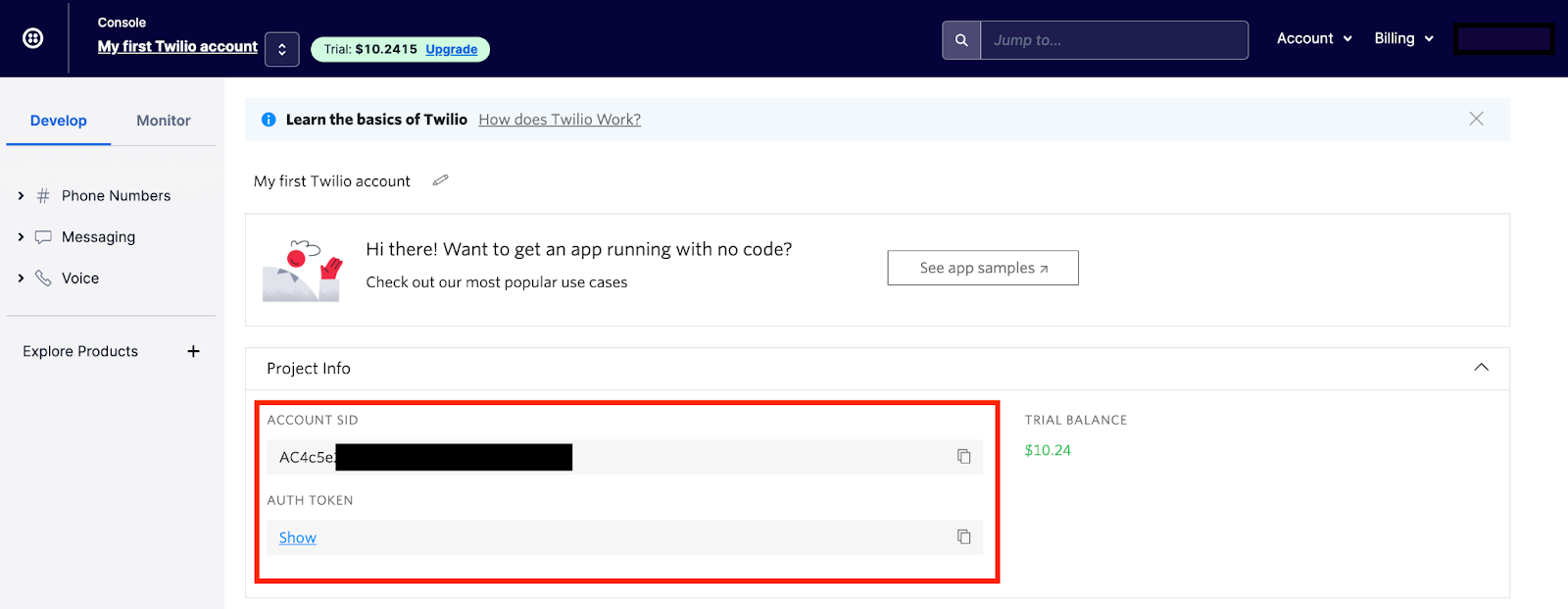Dismiss the Learn the basics banner
Image resolution: width=1568 pixels, height=609 pixels.
(x=1476, y=119)
